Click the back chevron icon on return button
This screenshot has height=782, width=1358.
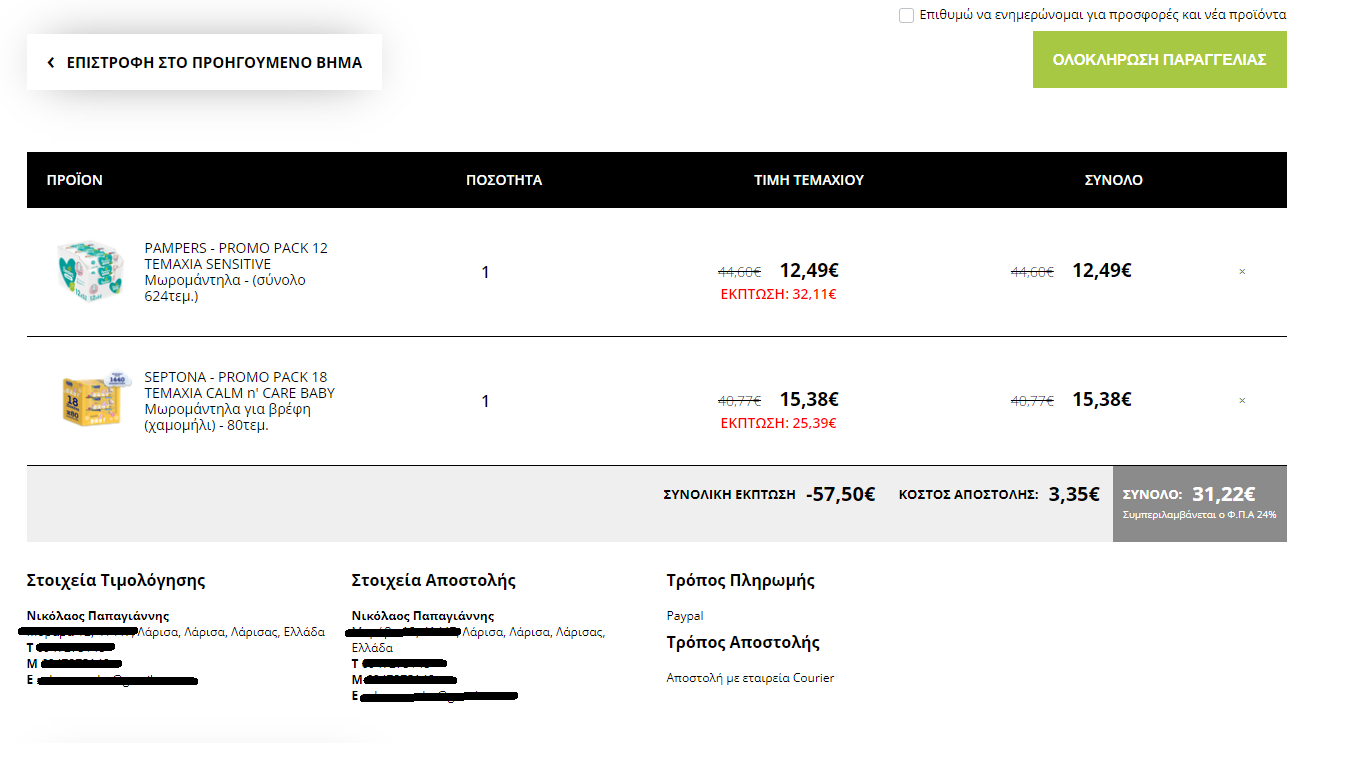coord(51,62)
